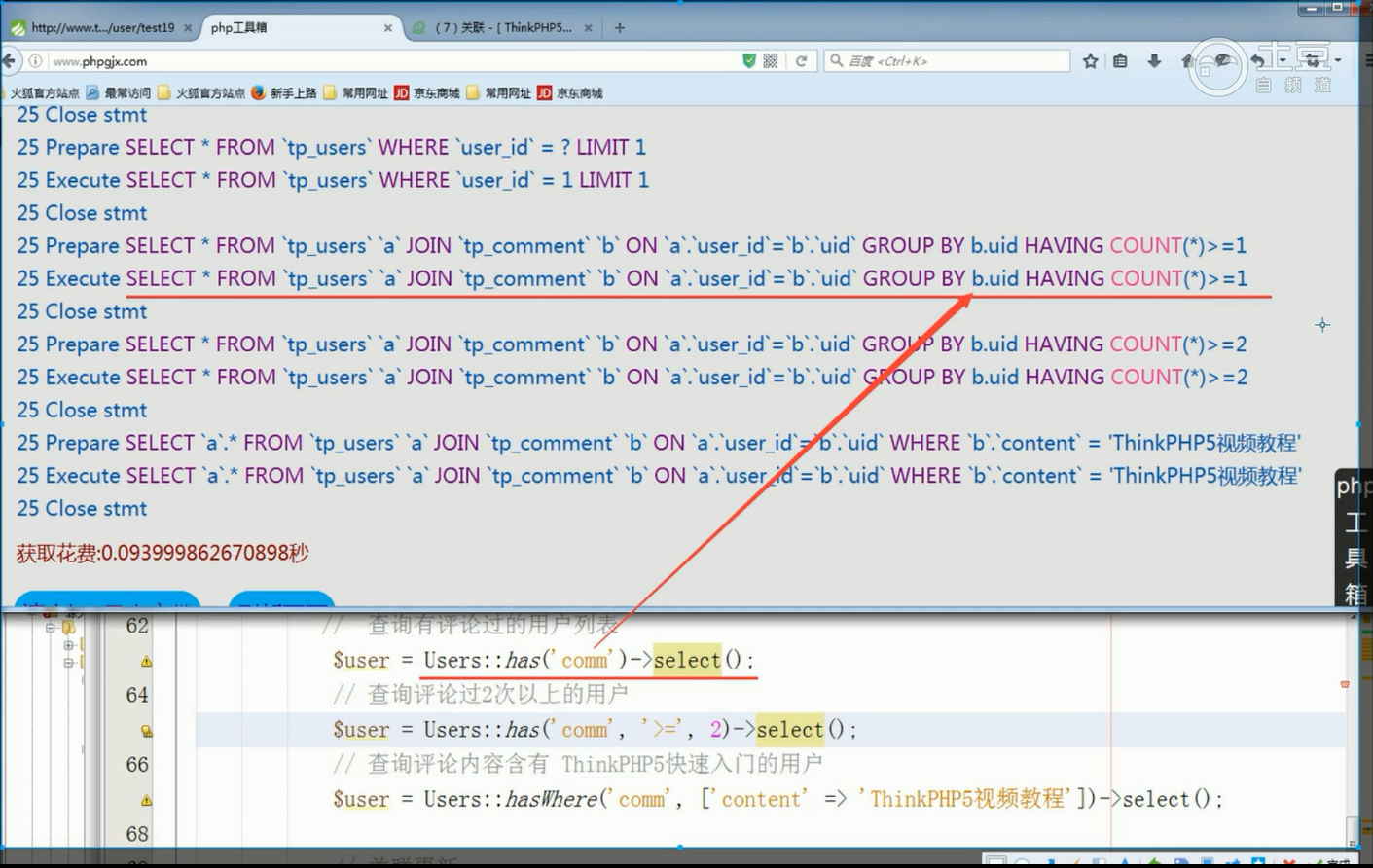Open the reading list clipboard icon

click(1120, 60)
